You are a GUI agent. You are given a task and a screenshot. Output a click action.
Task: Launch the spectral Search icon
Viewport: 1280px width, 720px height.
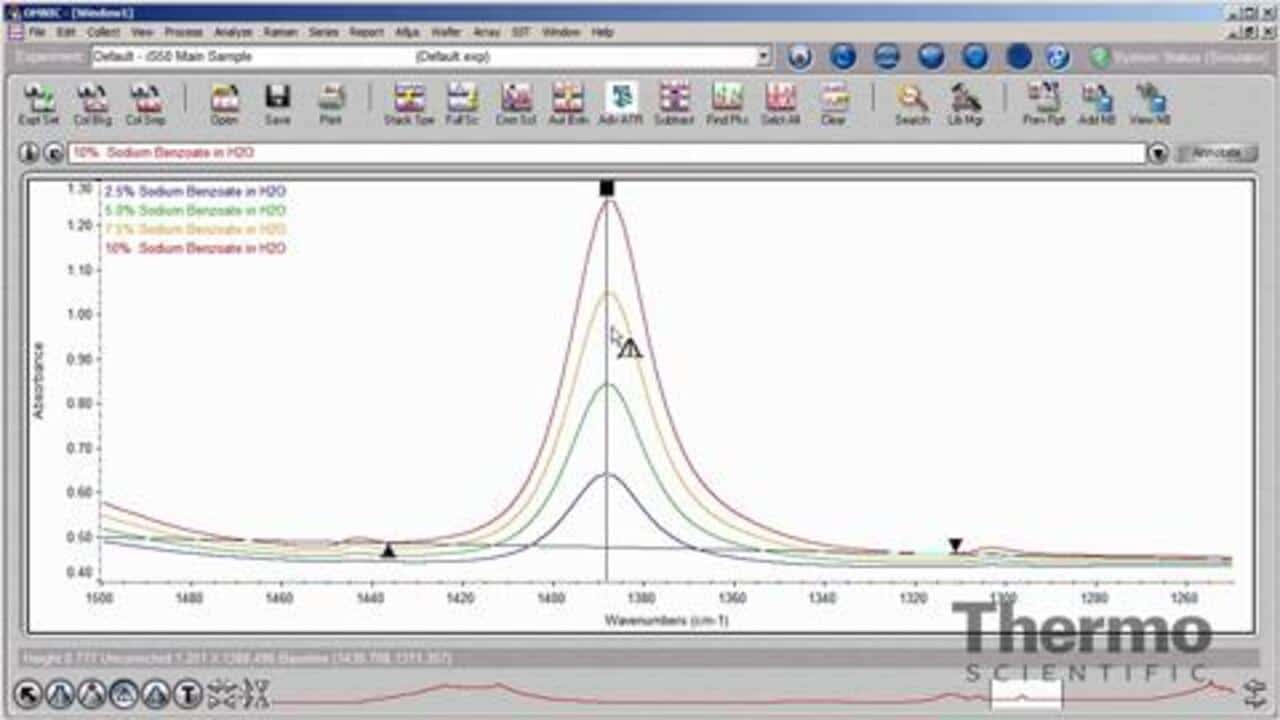tap(911, 103)
